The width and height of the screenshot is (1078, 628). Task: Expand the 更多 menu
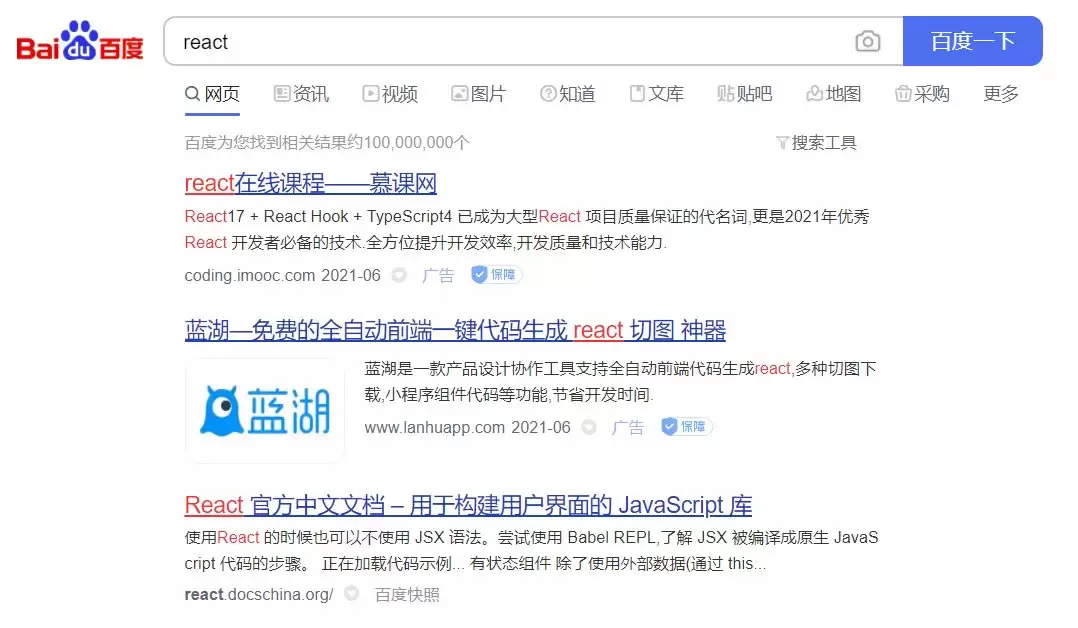click(x=1001, y=94)
